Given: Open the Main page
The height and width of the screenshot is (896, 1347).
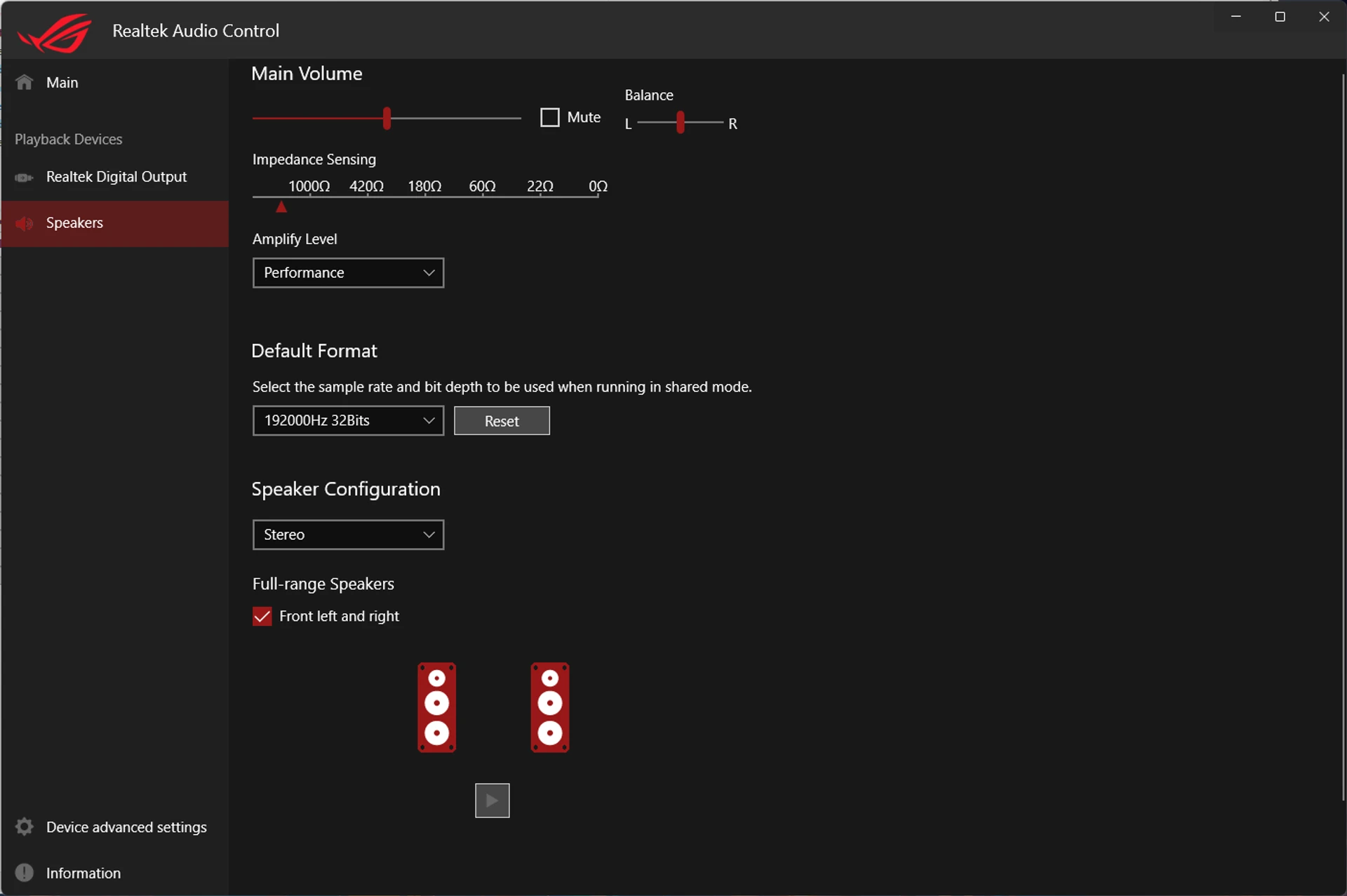Looking at the screenshot, I should (114, 82).
